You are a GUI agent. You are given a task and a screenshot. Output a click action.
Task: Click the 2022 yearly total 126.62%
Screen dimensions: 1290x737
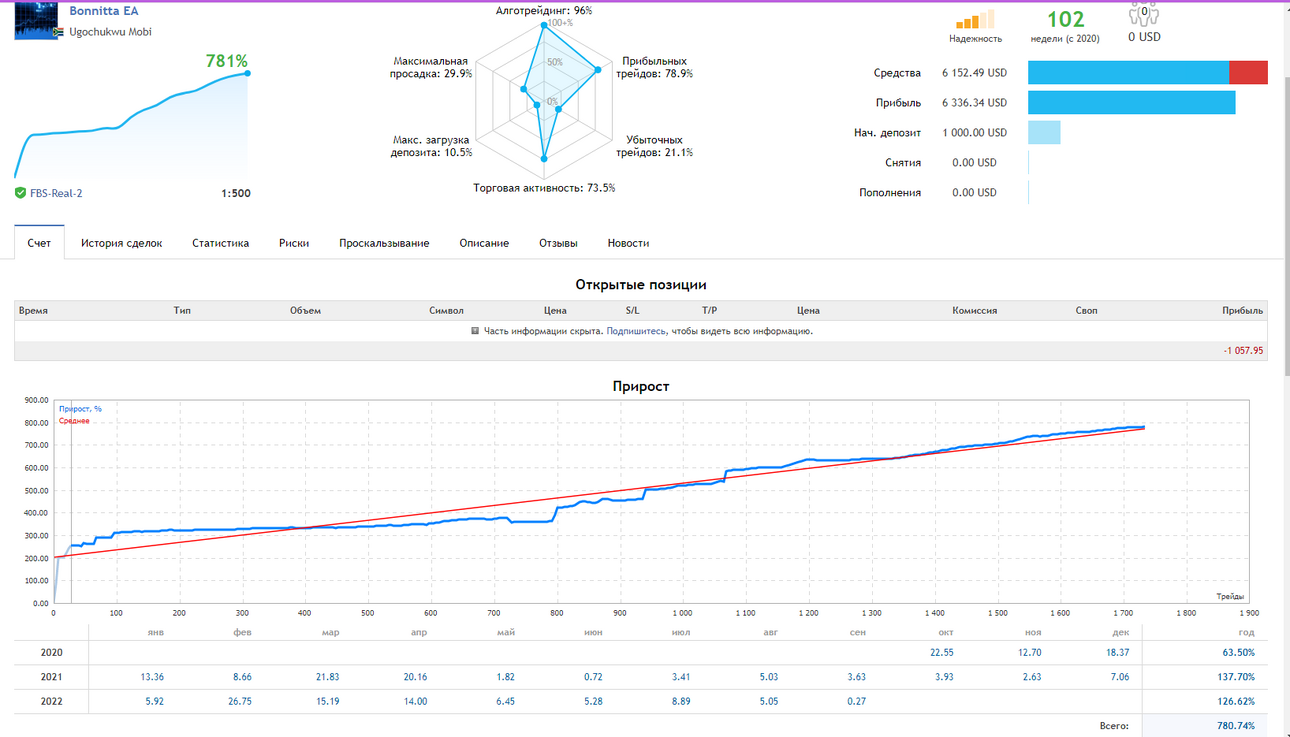pos(1237,701)
